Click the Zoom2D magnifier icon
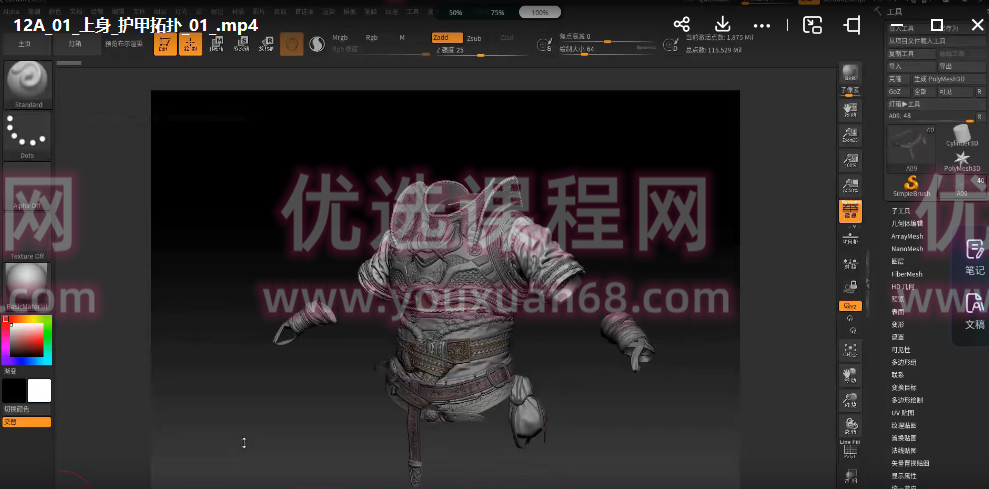Viewport: 989px width, 489px height. coord(850,136)
